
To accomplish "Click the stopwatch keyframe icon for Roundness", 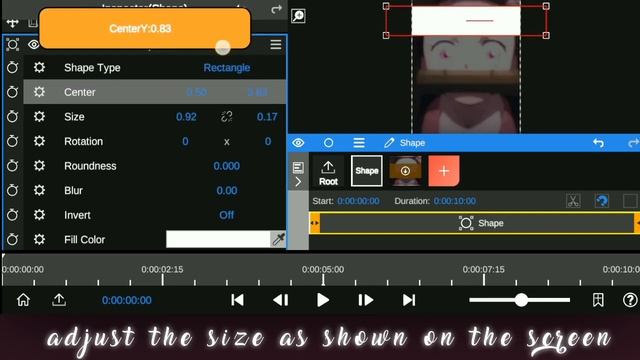I will pos(12,166).
